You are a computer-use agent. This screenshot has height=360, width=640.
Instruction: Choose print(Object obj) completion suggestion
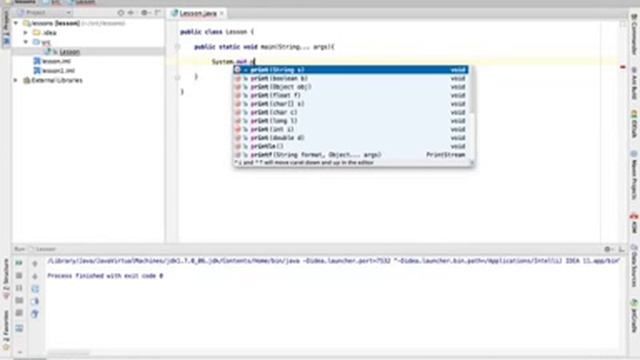coord(351,87)
